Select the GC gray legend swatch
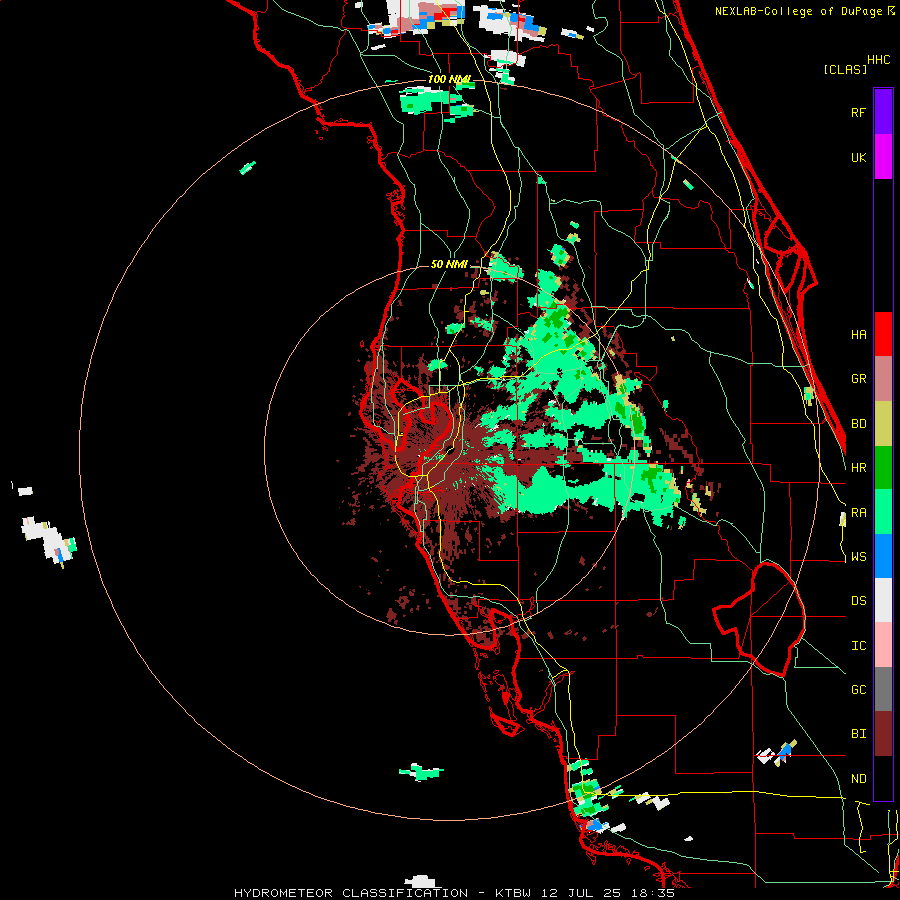Viewport: 900px width, 900px height. (x=883, y=689)
